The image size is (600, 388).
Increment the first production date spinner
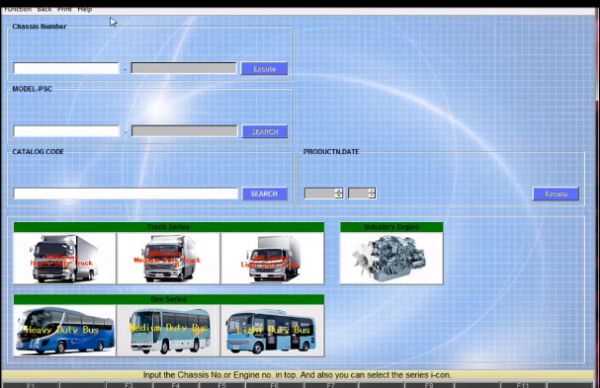pos(338,191)
